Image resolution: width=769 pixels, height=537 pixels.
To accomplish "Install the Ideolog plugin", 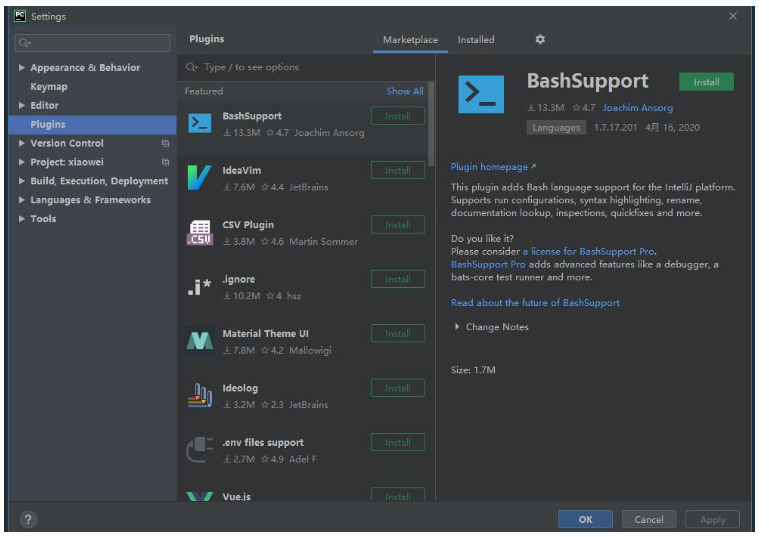I will pos(398,388).
